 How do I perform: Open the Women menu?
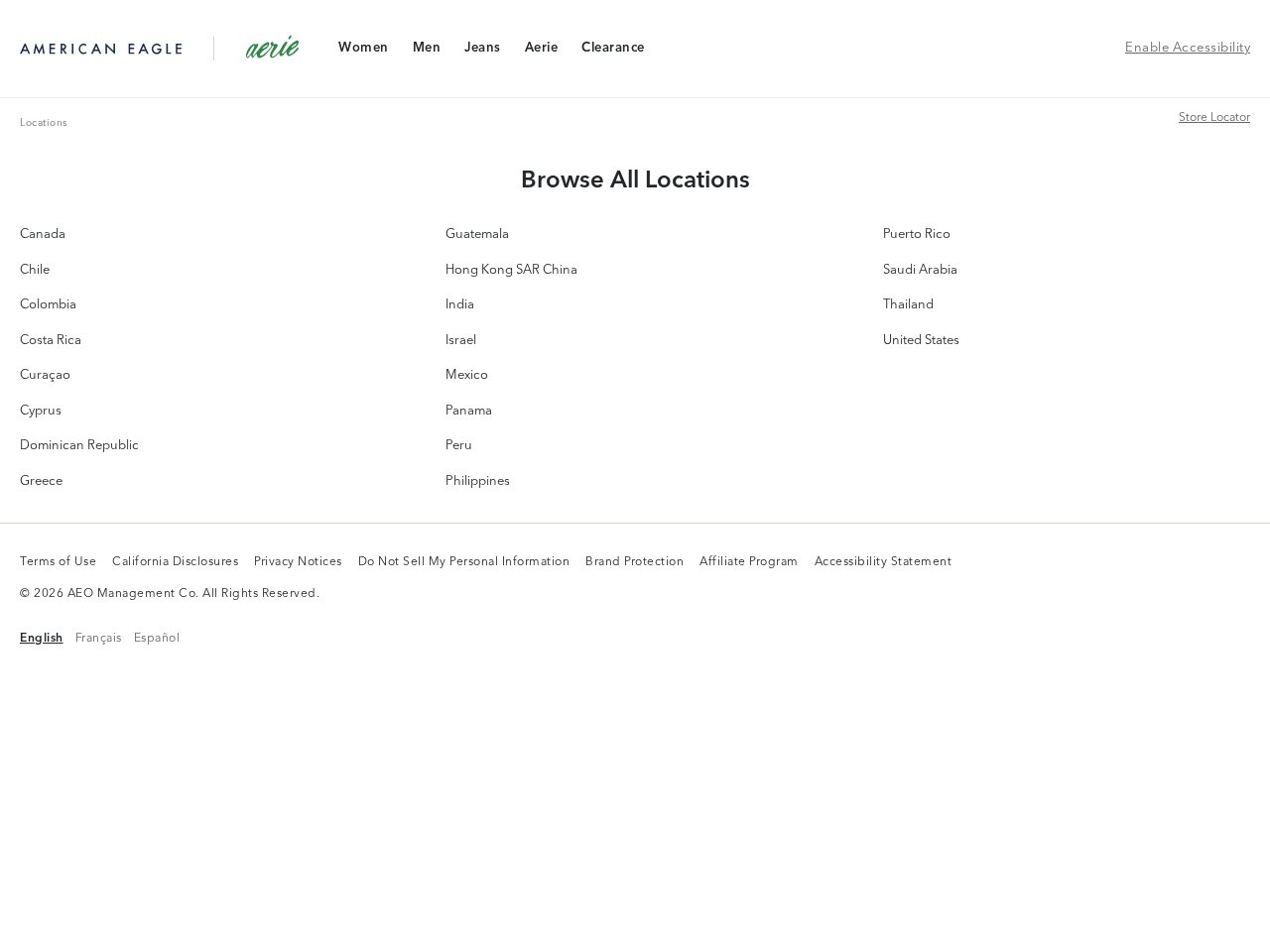pos(363,48)
